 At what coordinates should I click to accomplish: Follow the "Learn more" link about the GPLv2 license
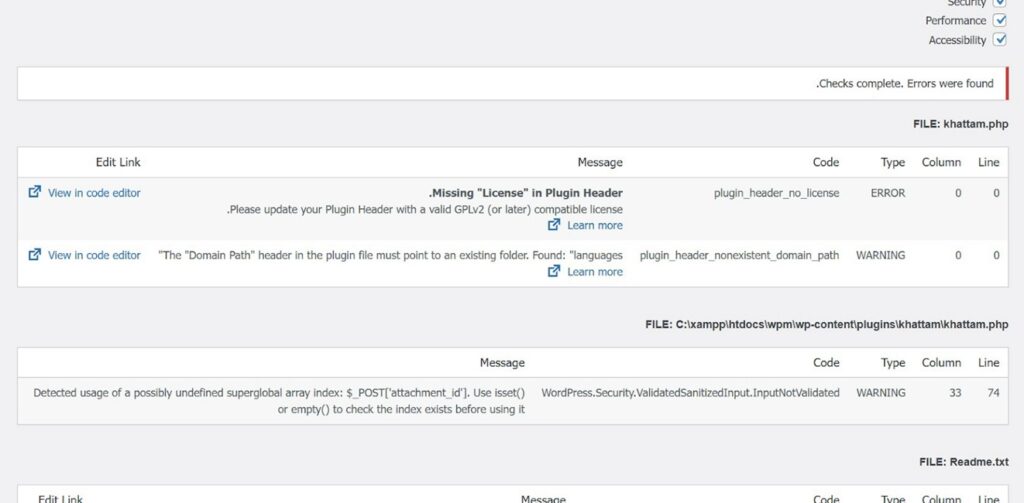(594, 226)
